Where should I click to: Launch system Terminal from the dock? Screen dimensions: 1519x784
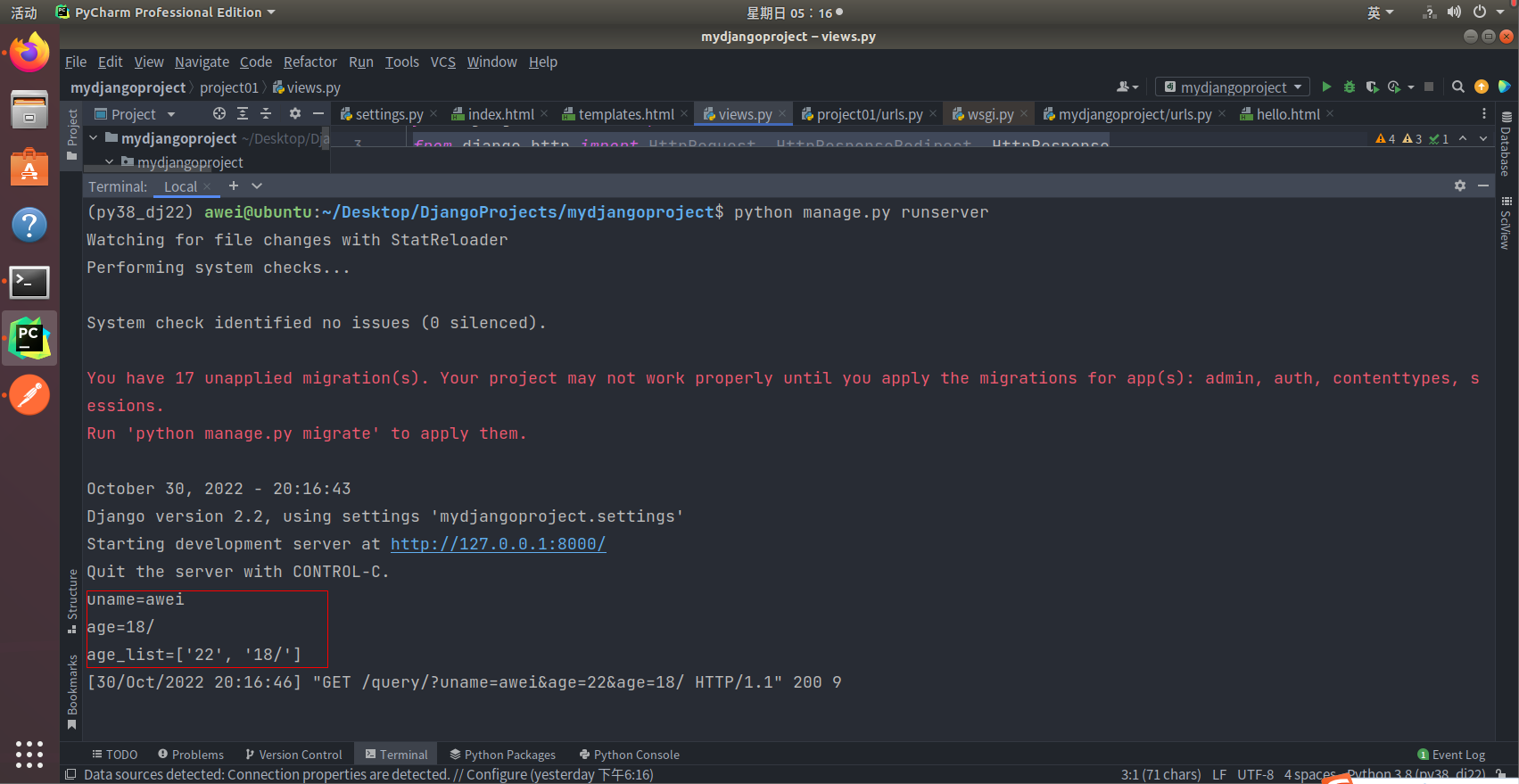(29, 282)
